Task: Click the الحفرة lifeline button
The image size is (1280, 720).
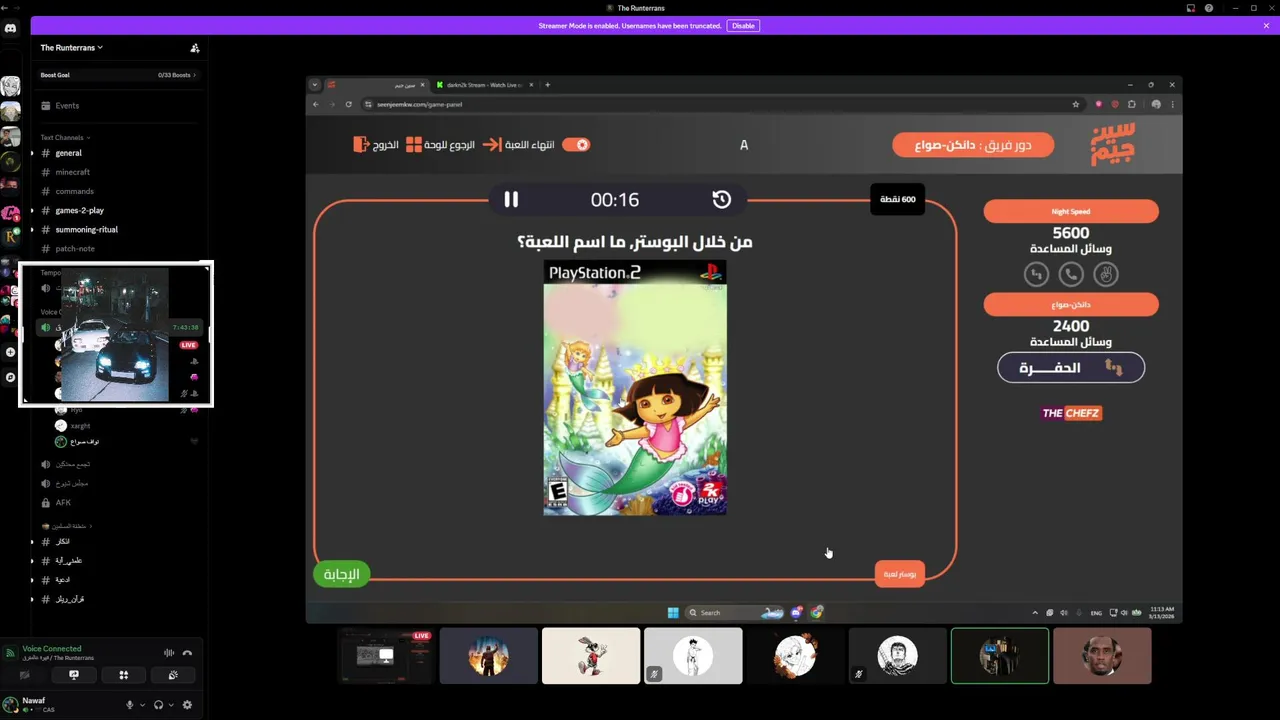Action: coord(1071,368)
